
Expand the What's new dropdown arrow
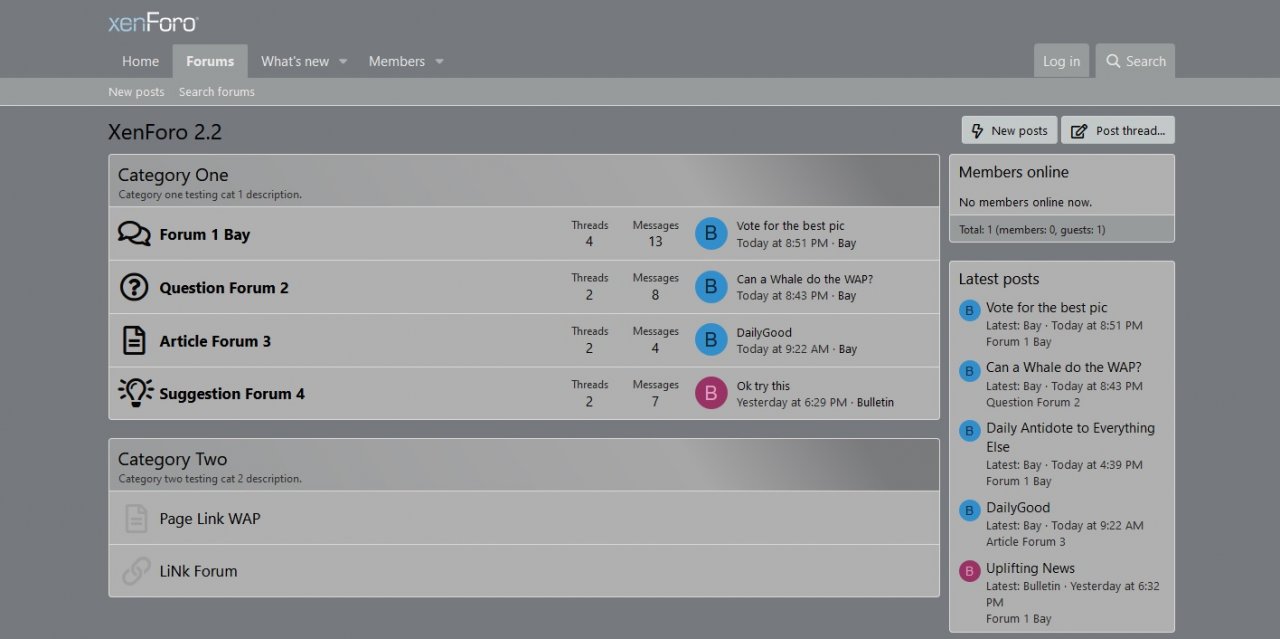(343, 62)
